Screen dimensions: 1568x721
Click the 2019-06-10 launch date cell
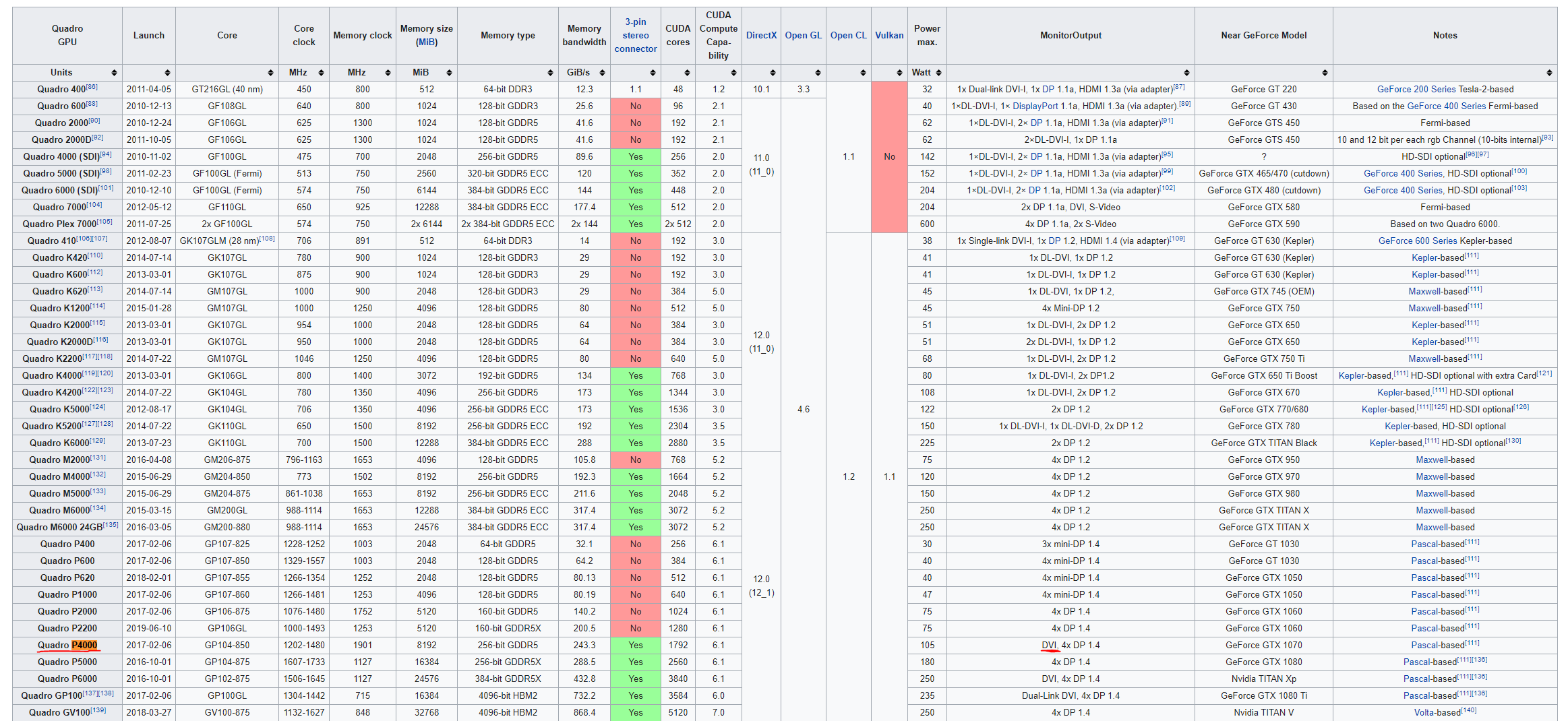149,629
